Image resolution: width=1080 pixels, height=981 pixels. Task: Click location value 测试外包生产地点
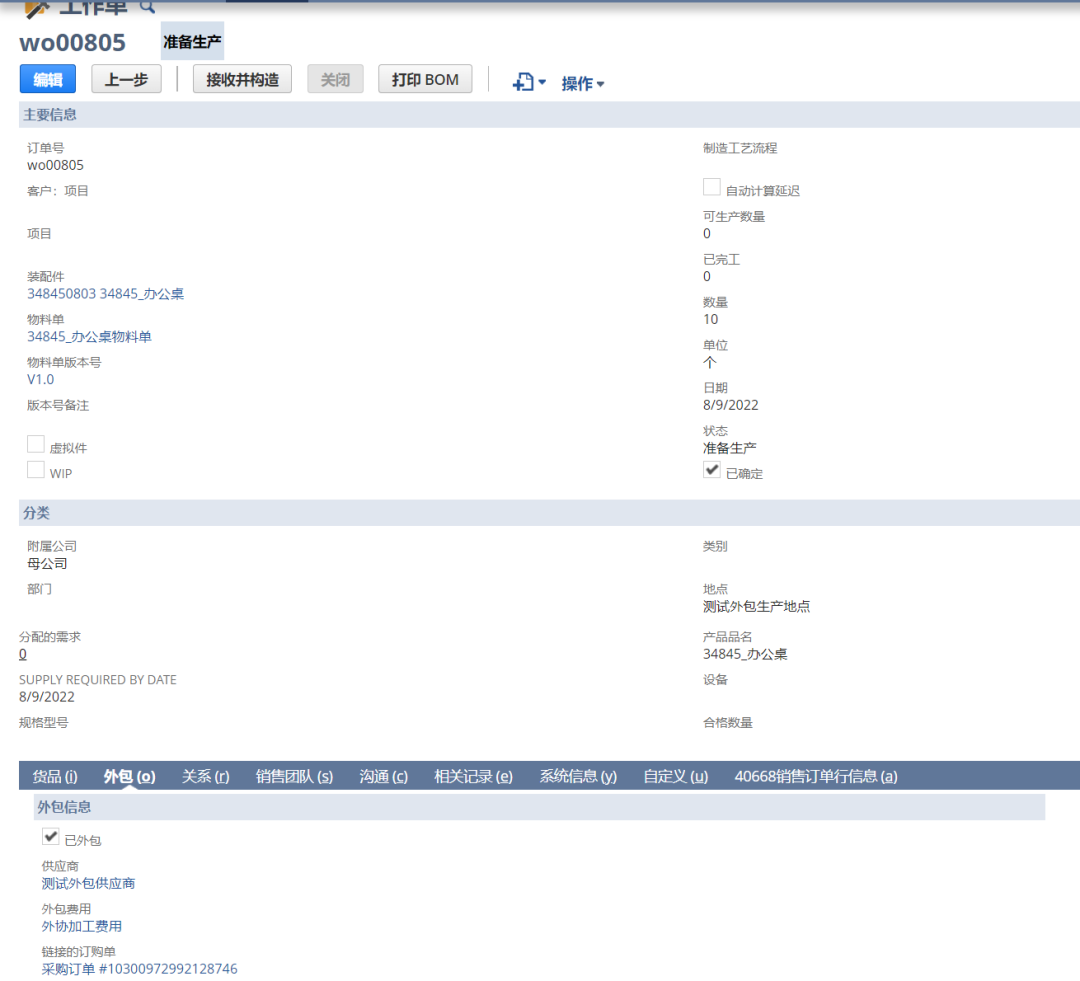756,606
